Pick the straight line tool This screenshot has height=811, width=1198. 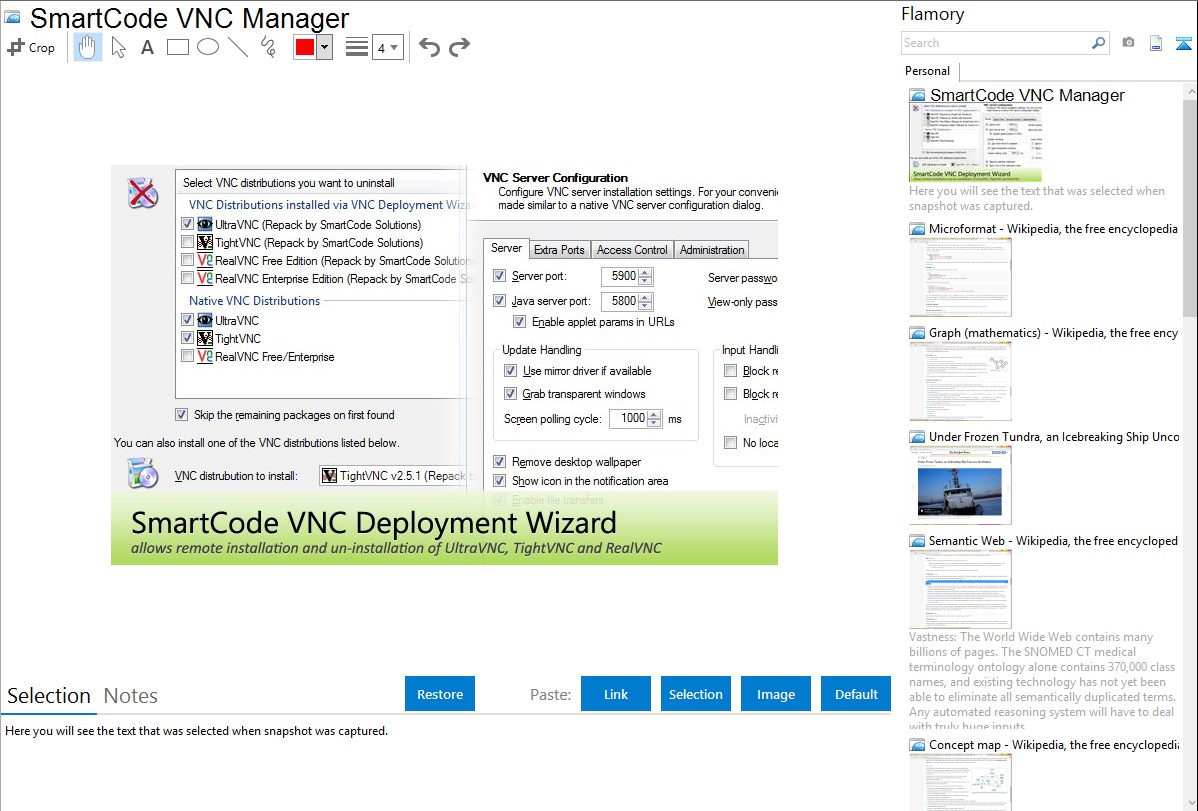(x=238, y=47)
